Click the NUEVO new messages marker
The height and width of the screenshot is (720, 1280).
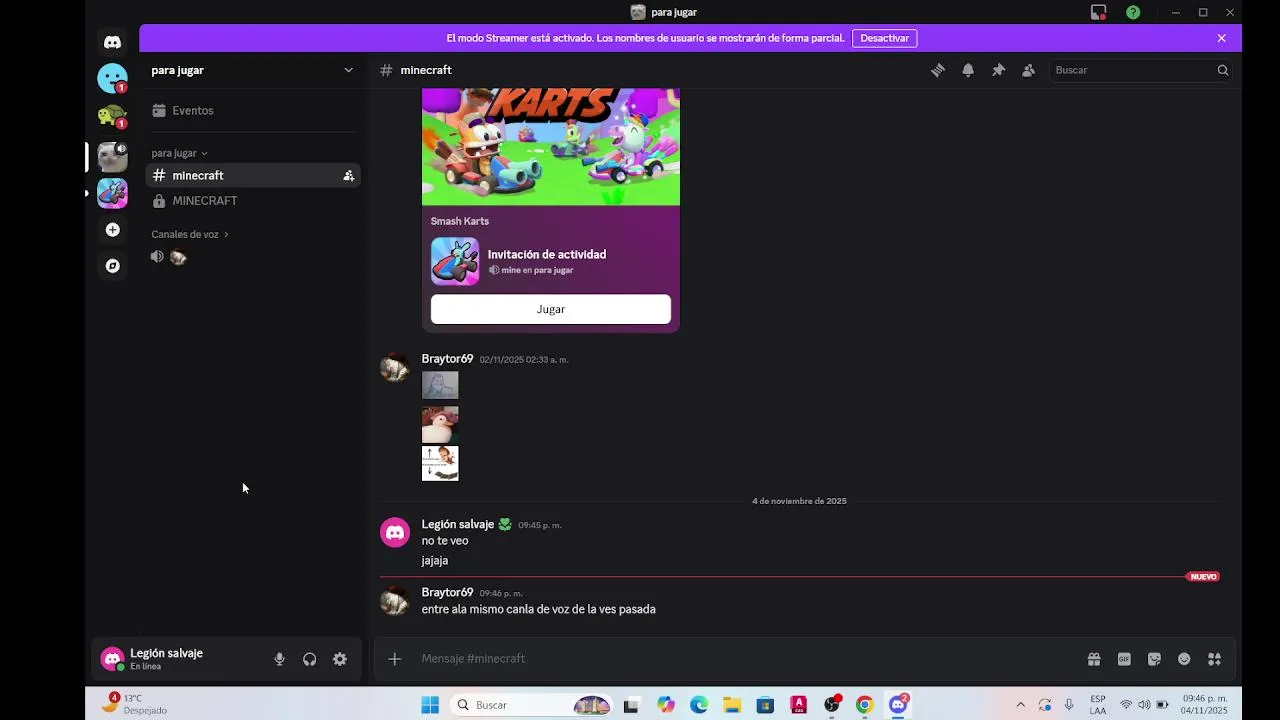coord(1203,577)
